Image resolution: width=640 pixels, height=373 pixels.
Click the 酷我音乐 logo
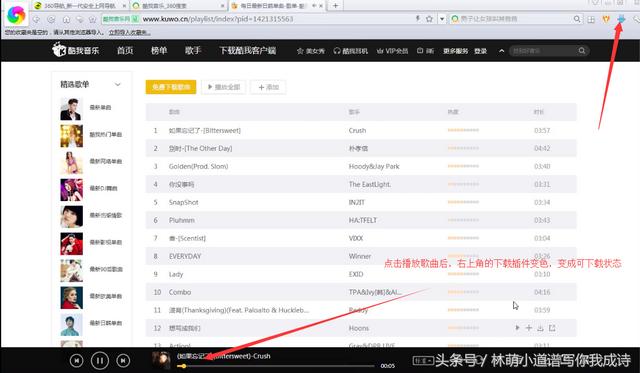click(76, 50)
